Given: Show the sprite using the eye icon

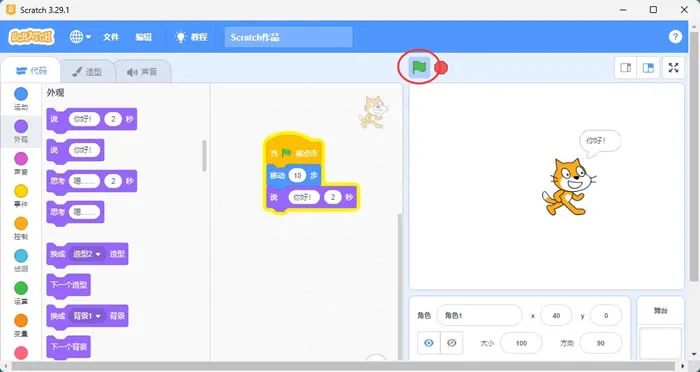Looking at the screenshot, I should click(429, 343).
